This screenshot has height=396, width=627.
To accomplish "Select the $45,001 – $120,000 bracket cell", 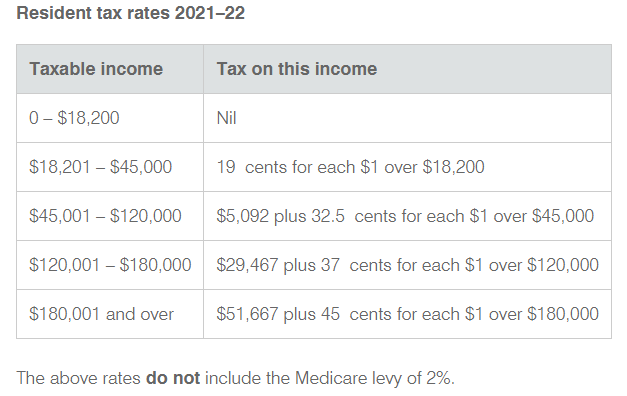I will (x=110, y=216).
